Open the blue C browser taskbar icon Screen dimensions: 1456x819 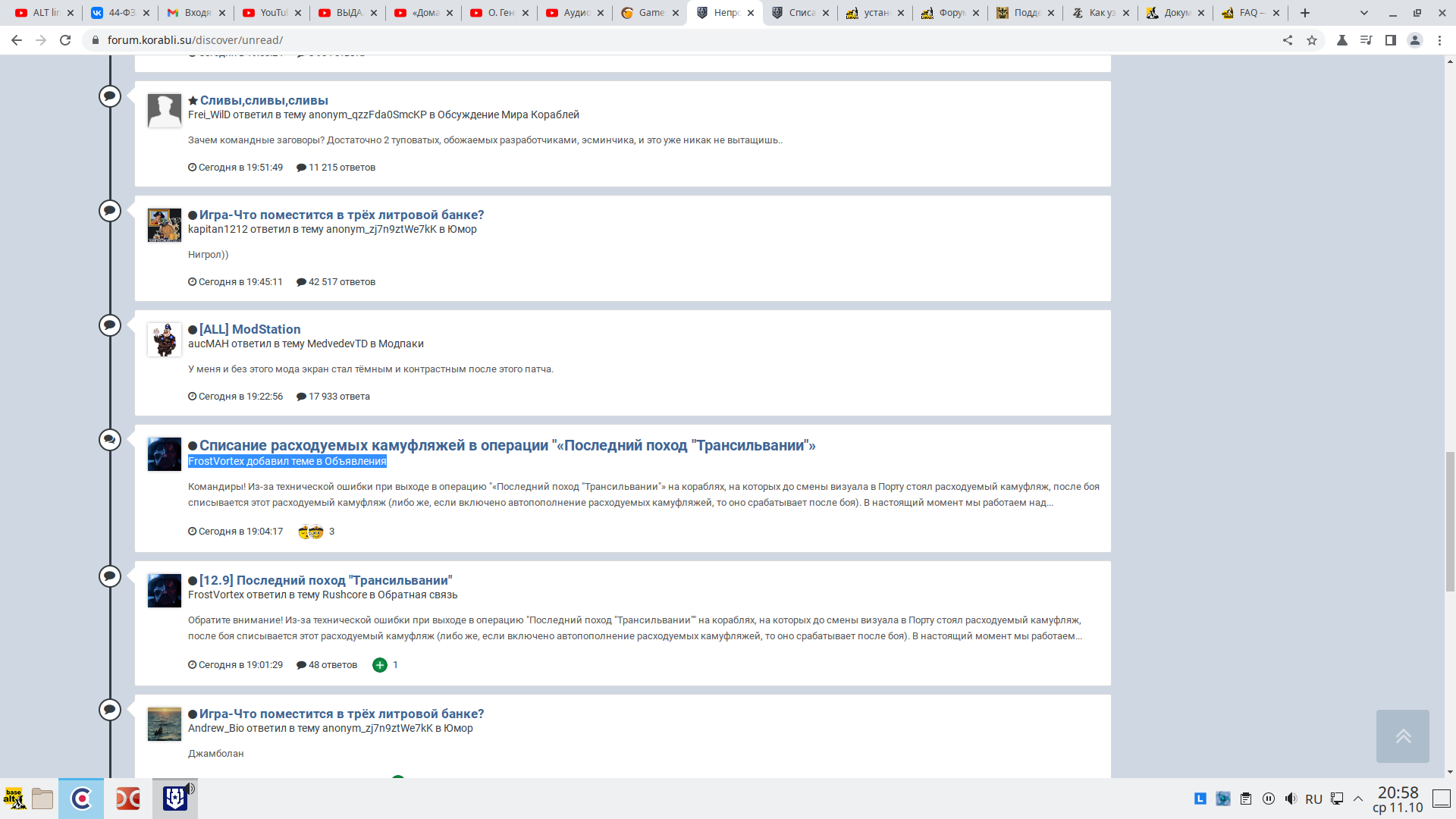click(81, 799)
